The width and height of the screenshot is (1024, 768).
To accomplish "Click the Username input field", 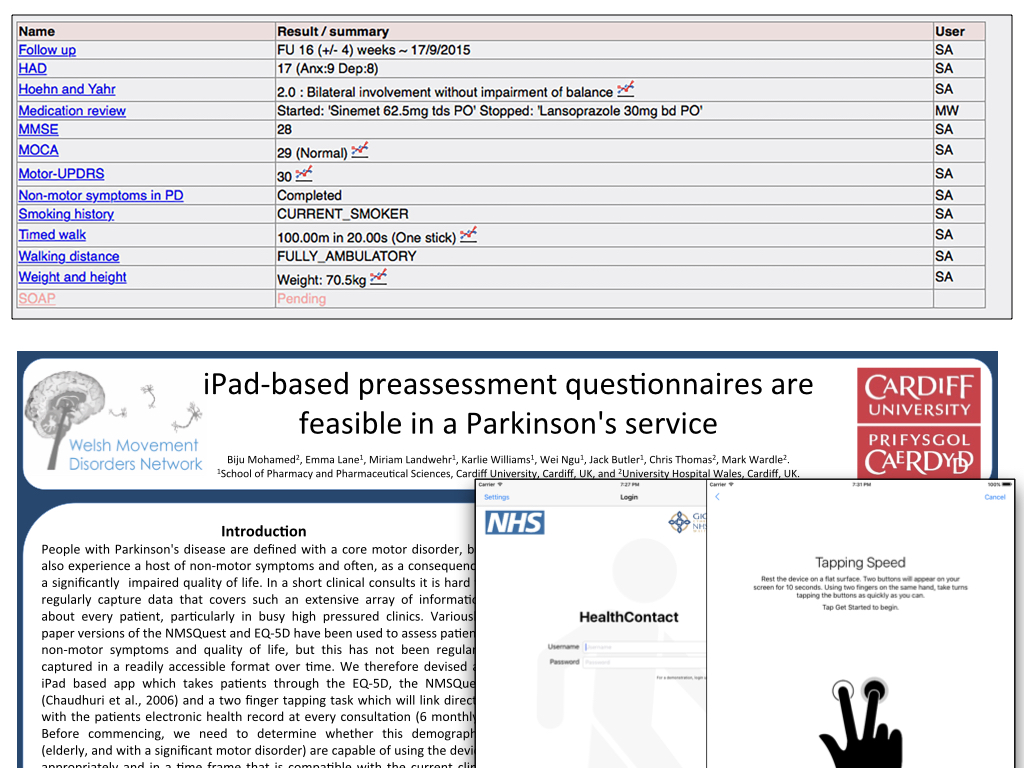I will pos(640,647).
